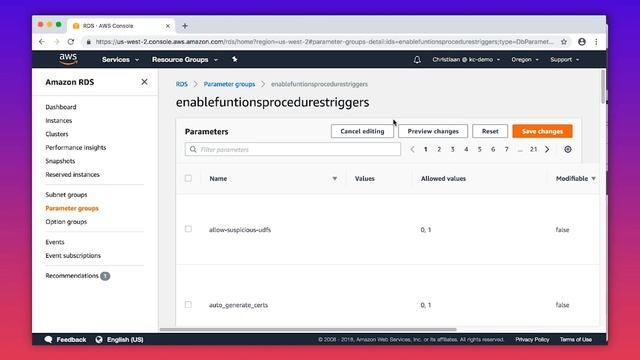This screenshot has height=360, width=640.
Task: Click the site security lock icon
Action: pyautogui.click(x=89, y=42)
